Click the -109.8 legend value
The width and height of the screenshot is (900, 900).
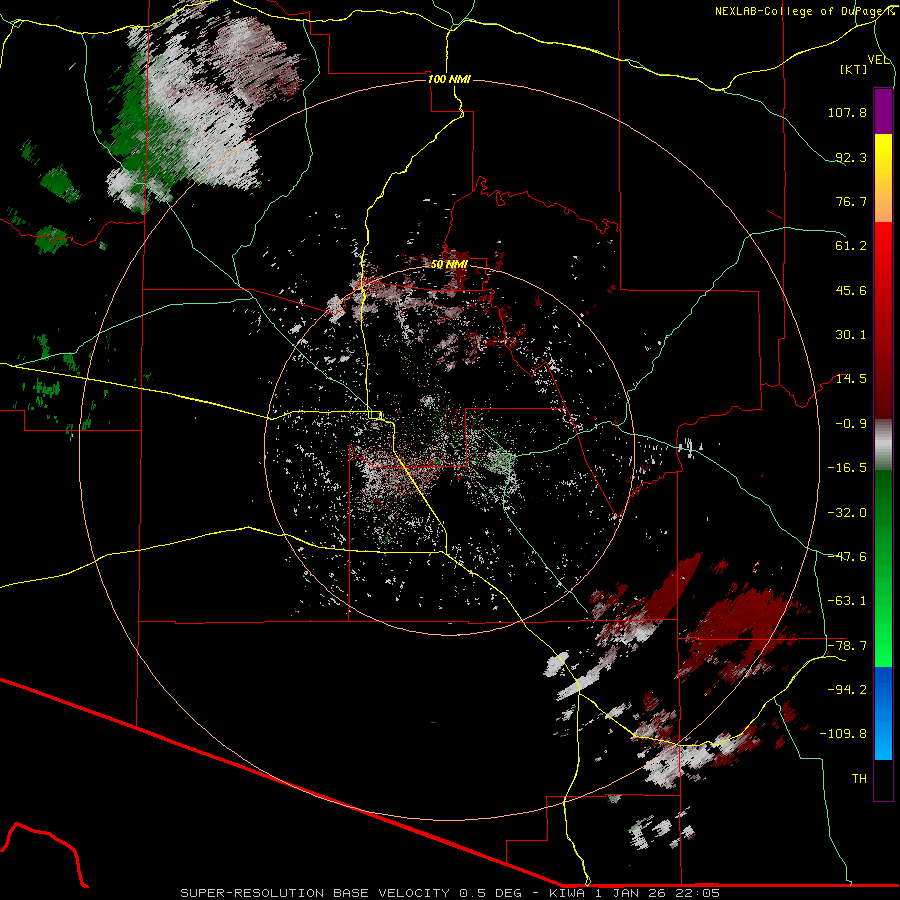coord(844,734)
